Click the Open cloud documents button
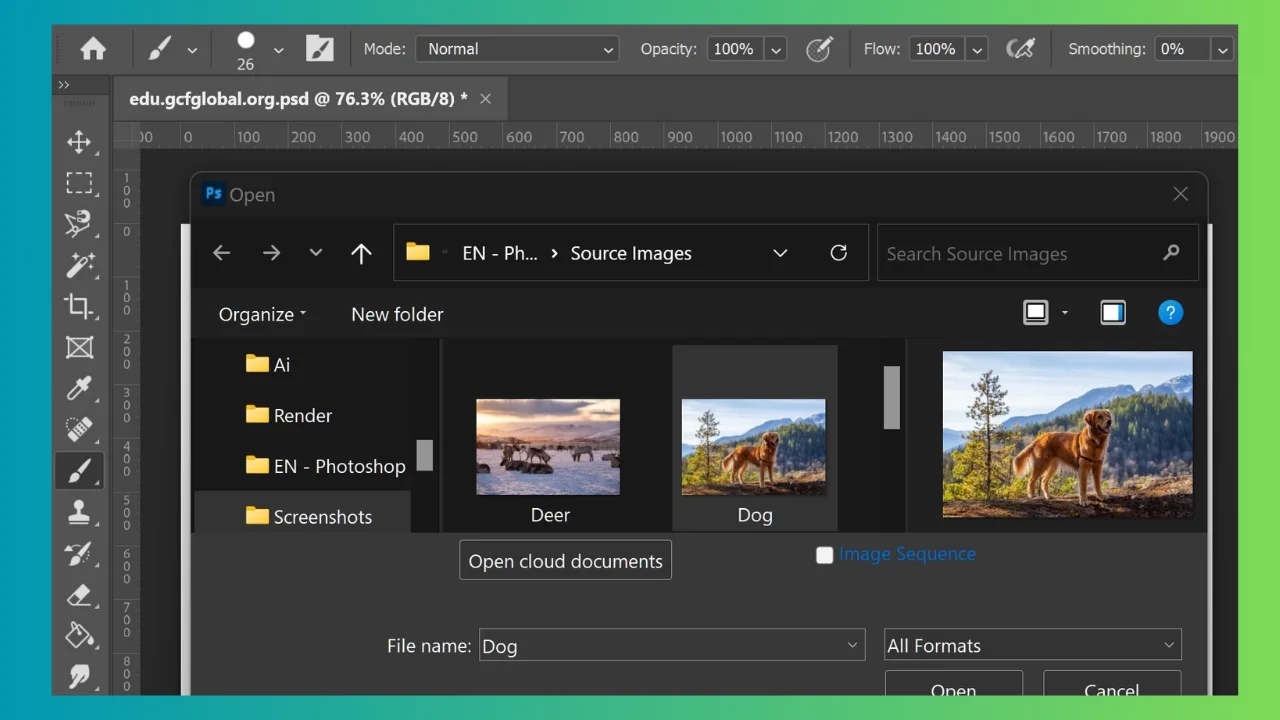1280x720 pixels. tap(565, 560)
